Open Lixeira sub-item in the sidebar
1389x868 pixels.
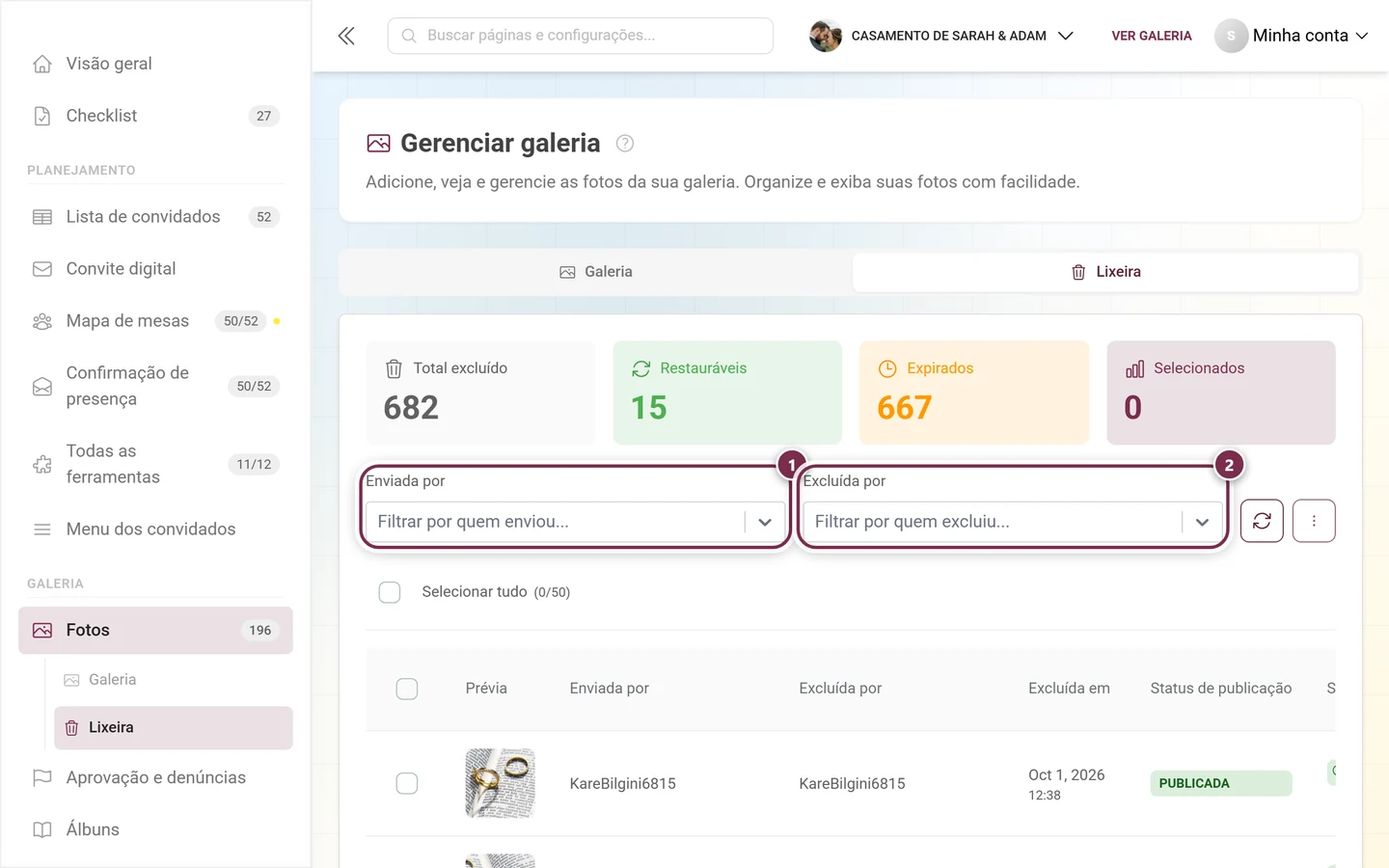tap(174, 728)
